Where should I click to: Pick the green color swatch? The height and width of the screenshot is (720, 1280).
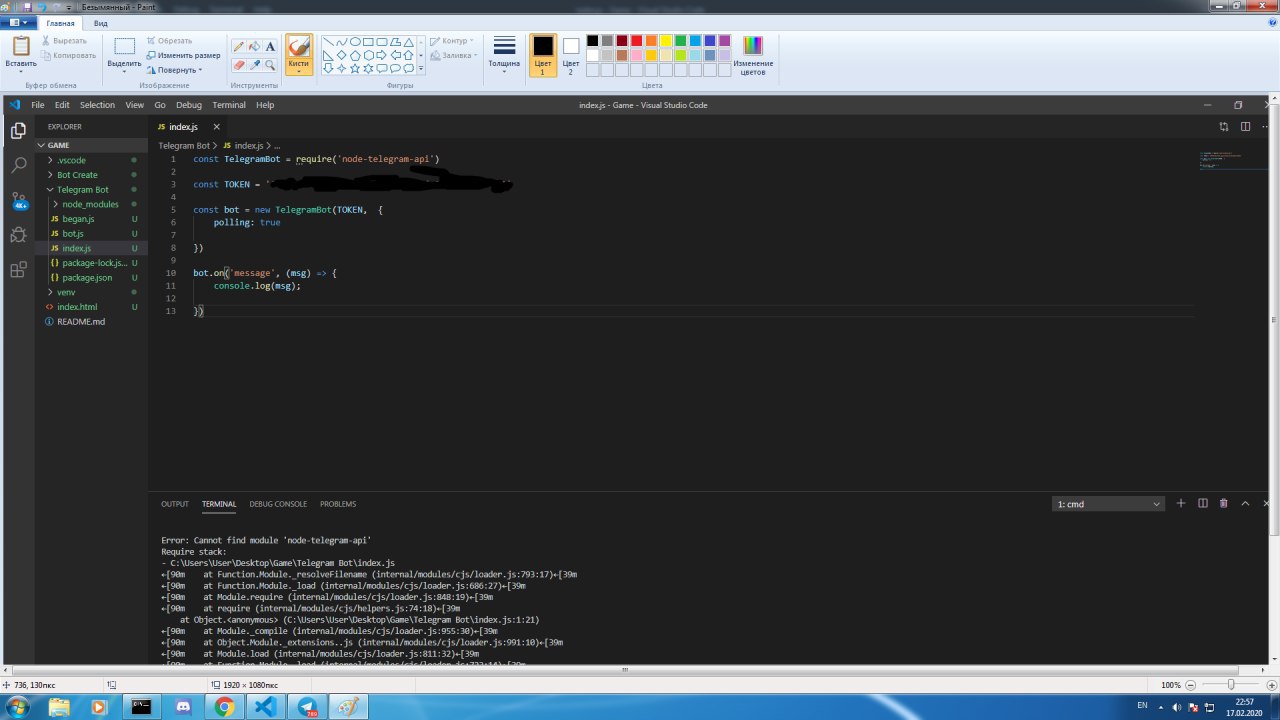coord(680,41)
